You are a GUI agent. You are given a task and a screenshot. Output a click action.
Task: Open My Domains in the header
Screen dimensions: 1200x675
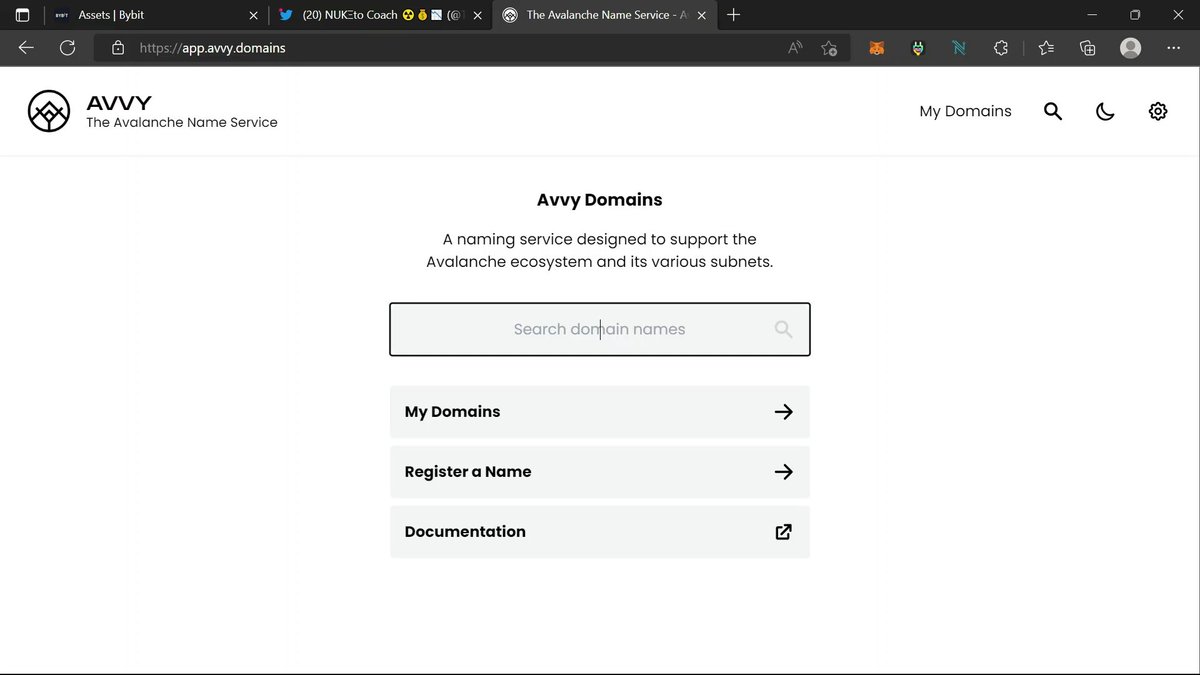[965, 111]
